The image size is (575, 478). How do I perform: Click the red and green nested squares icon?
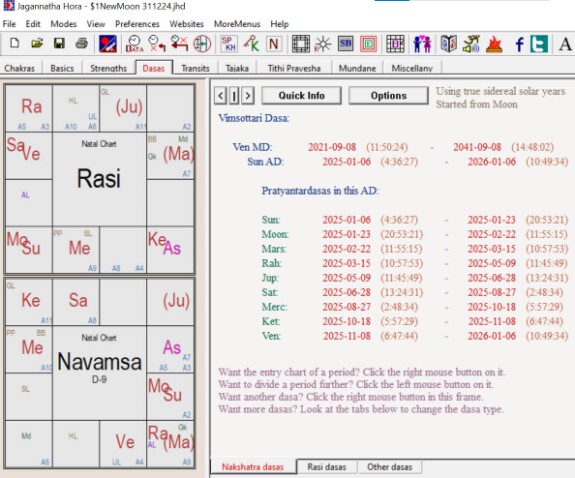(368, 44)
